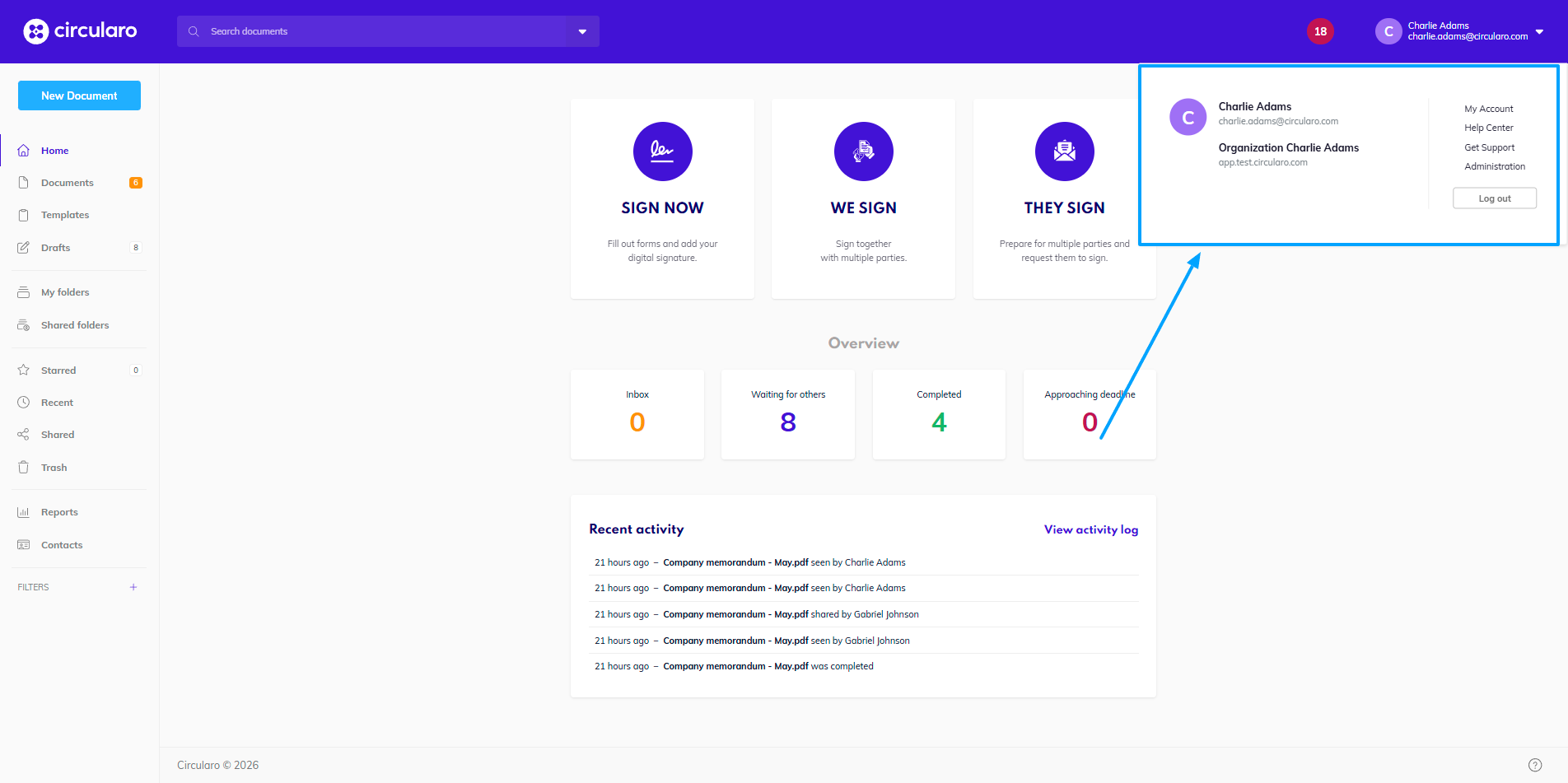The width and height of the screenshot is (1568, 783).
Task: Open the View activity log link
Action: click(1090, 529)
